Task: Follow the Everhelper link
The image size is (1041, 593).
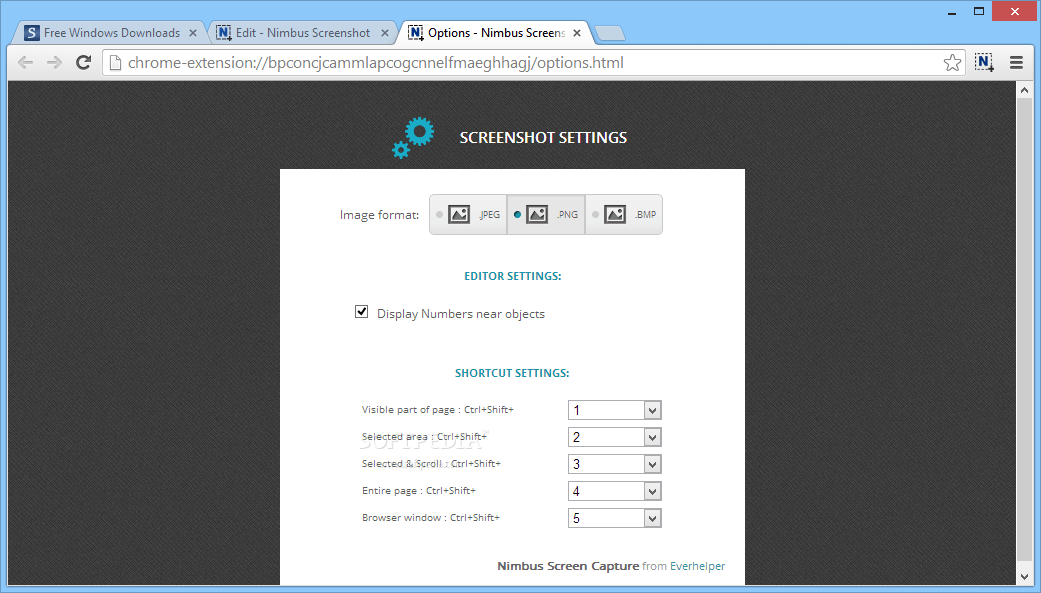Action: coord(697,566)
